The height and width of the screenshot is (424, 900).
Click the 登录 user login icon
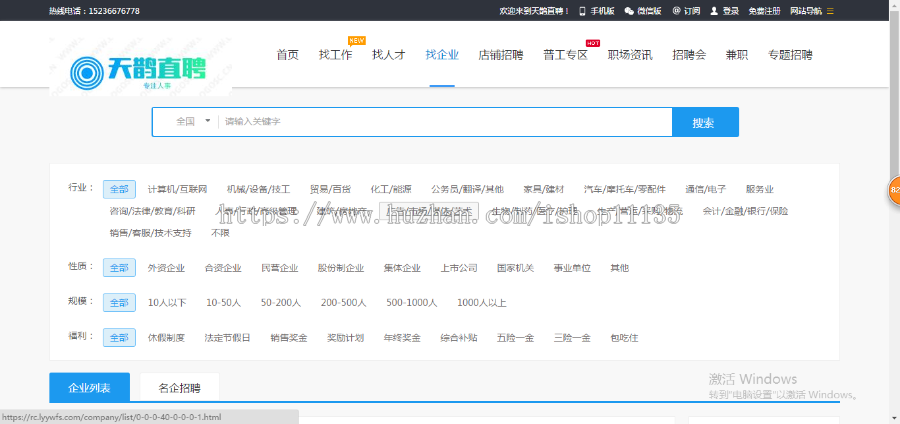pos(714,11)
